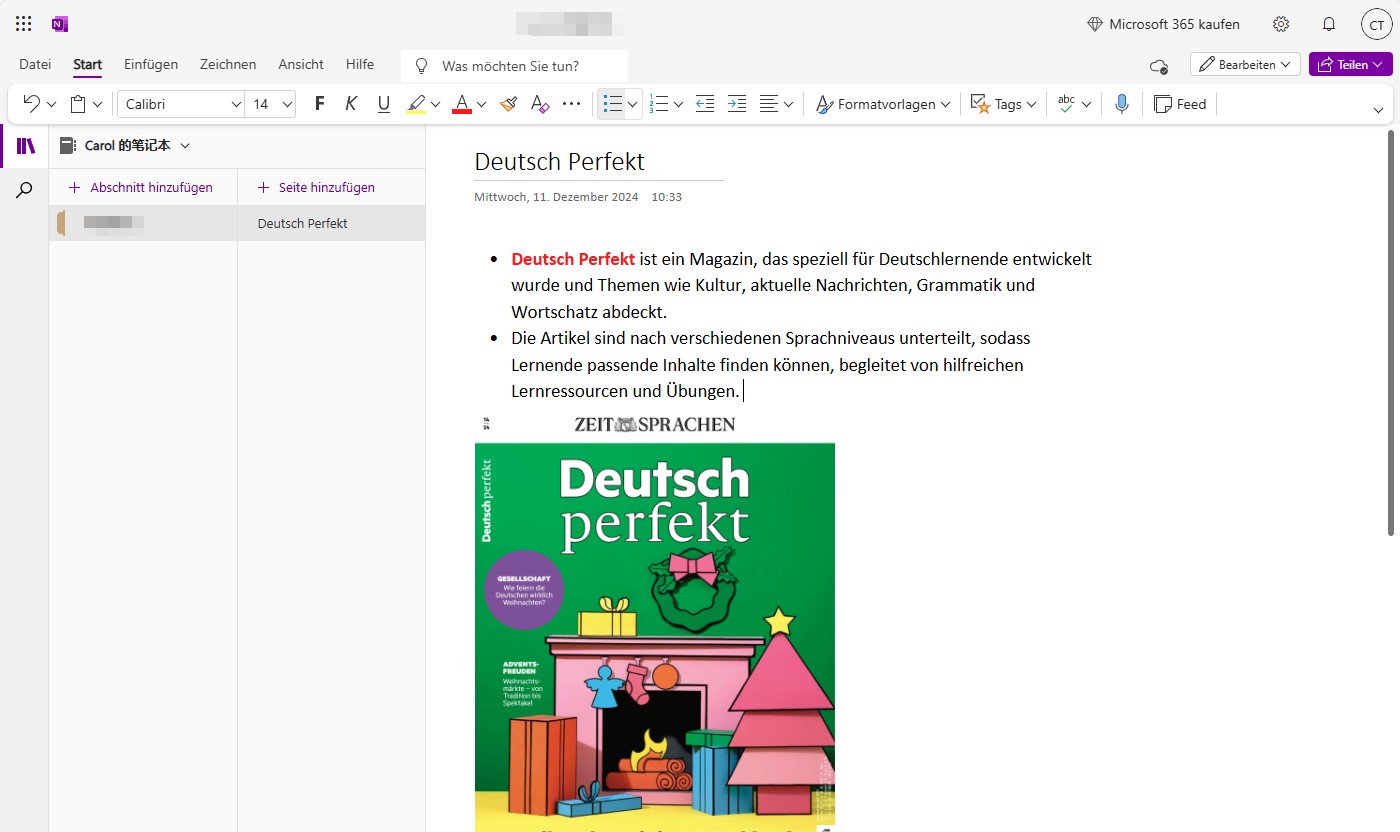1400x832 pixels.
Task: Open the notifications bell
Action: [x=1329, y=24]
